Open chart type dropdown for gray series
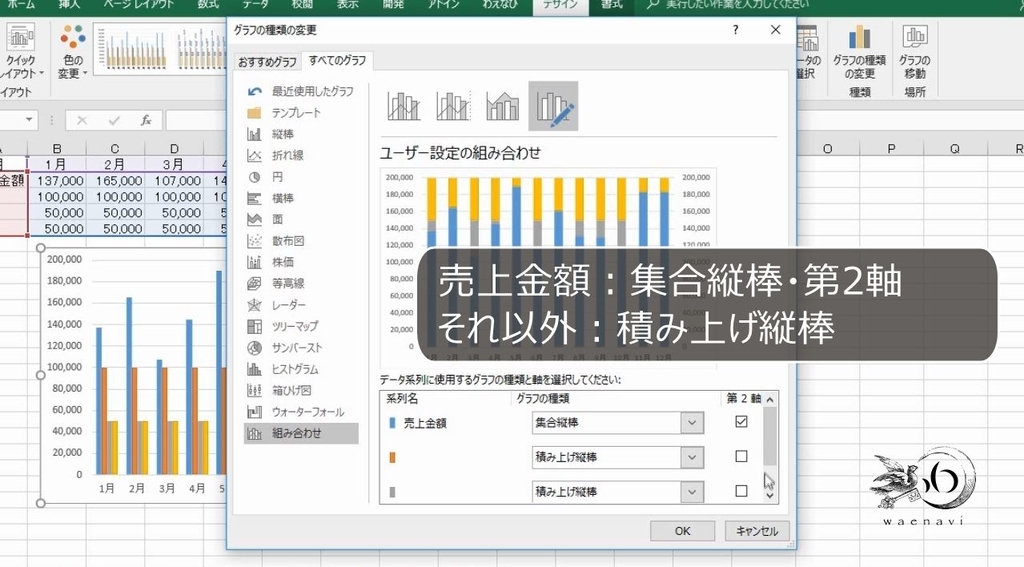 point(692,491)
